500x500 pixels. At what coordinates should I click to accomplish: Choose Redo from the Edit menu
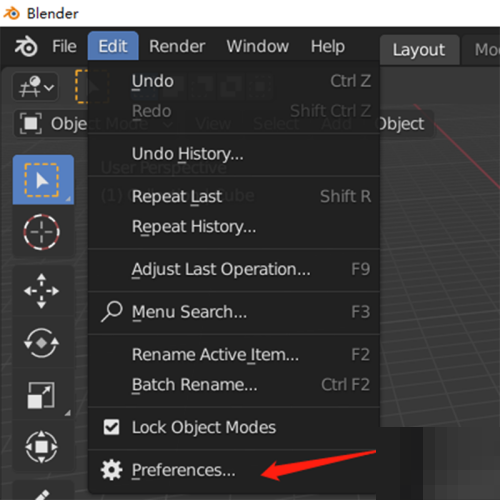(234, 111)
